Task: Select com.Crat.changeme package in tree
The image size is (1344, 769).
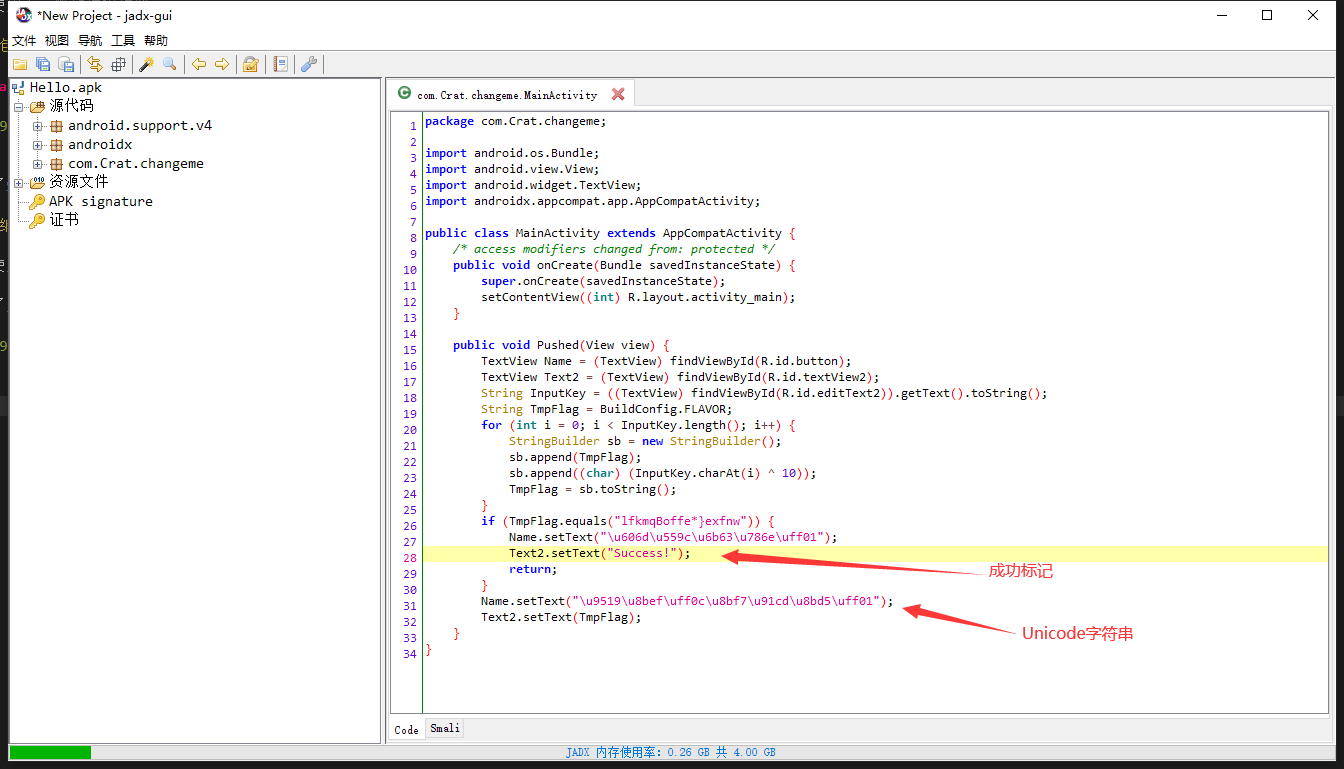Action: coord(136,164)
